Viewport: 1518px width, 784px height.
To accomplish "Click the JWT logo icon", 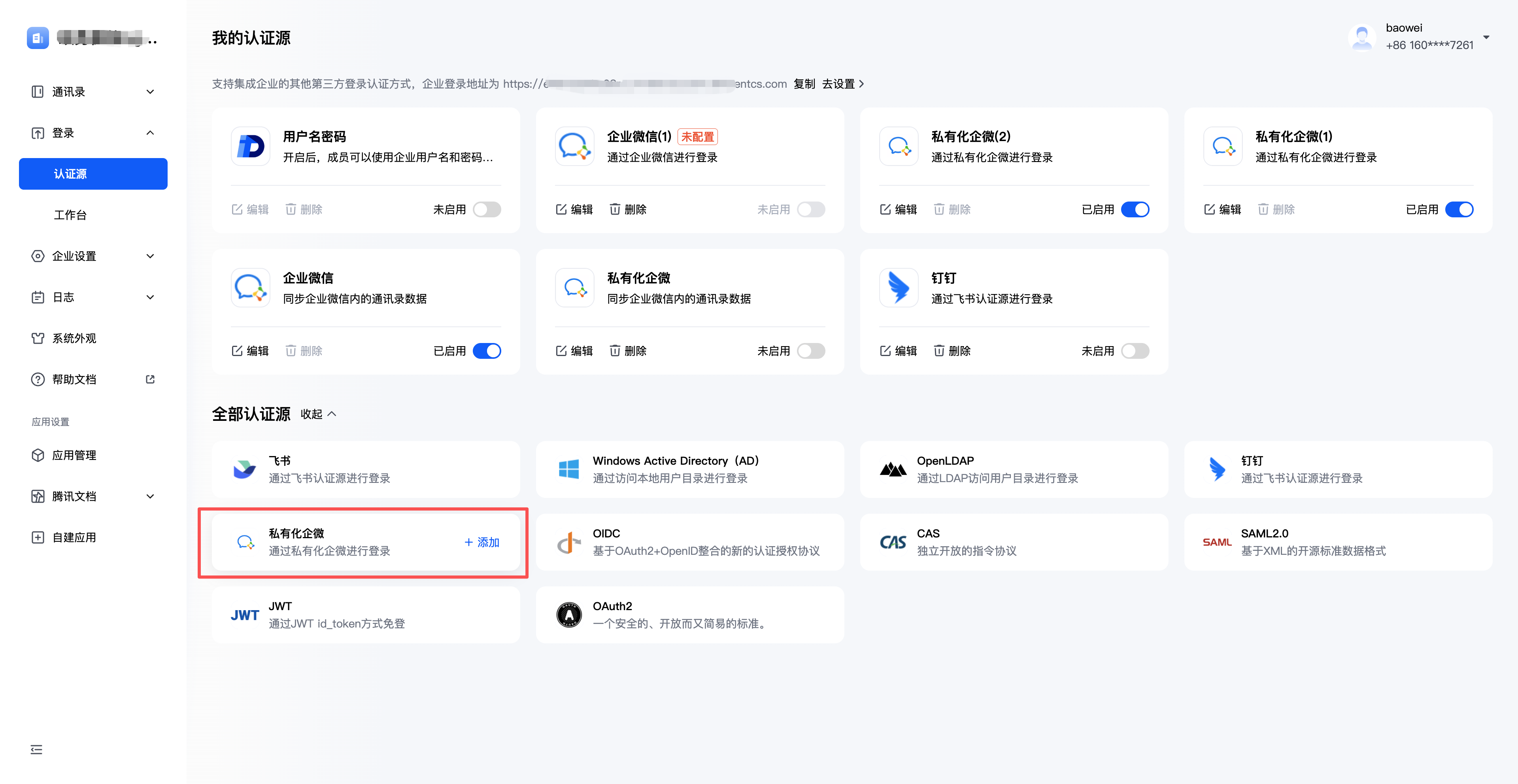I will pos(245,615).
